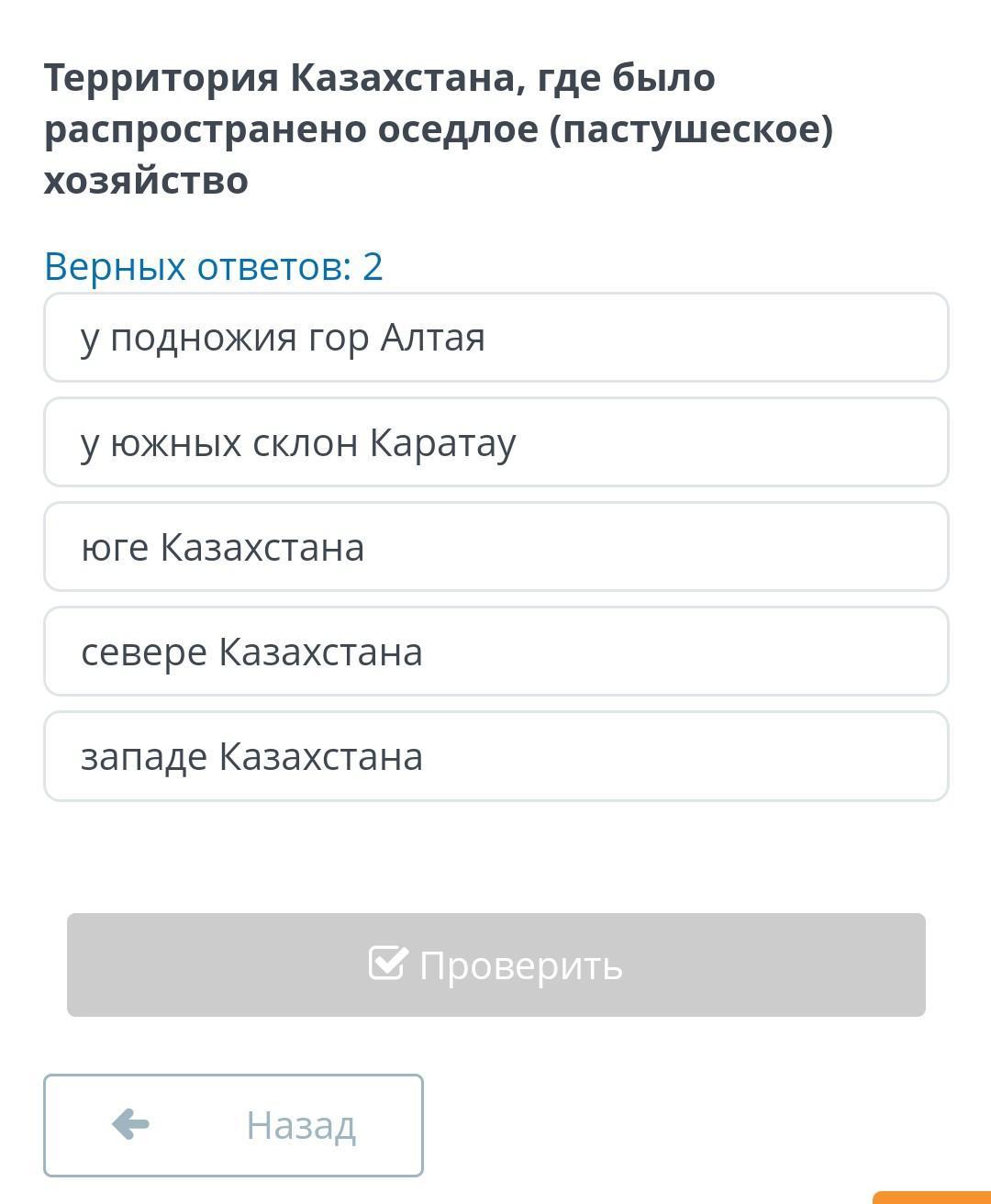The image size is (991, 1204).
Task: Choose option "у южных склон Каратау"
Action: click(x=495, y=442)
